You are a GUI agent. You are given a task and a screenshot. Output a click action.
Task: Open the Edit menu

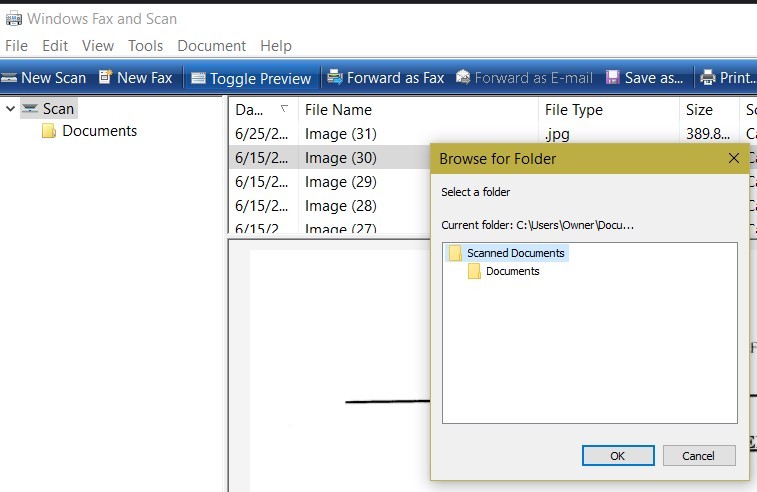point(55,45)
